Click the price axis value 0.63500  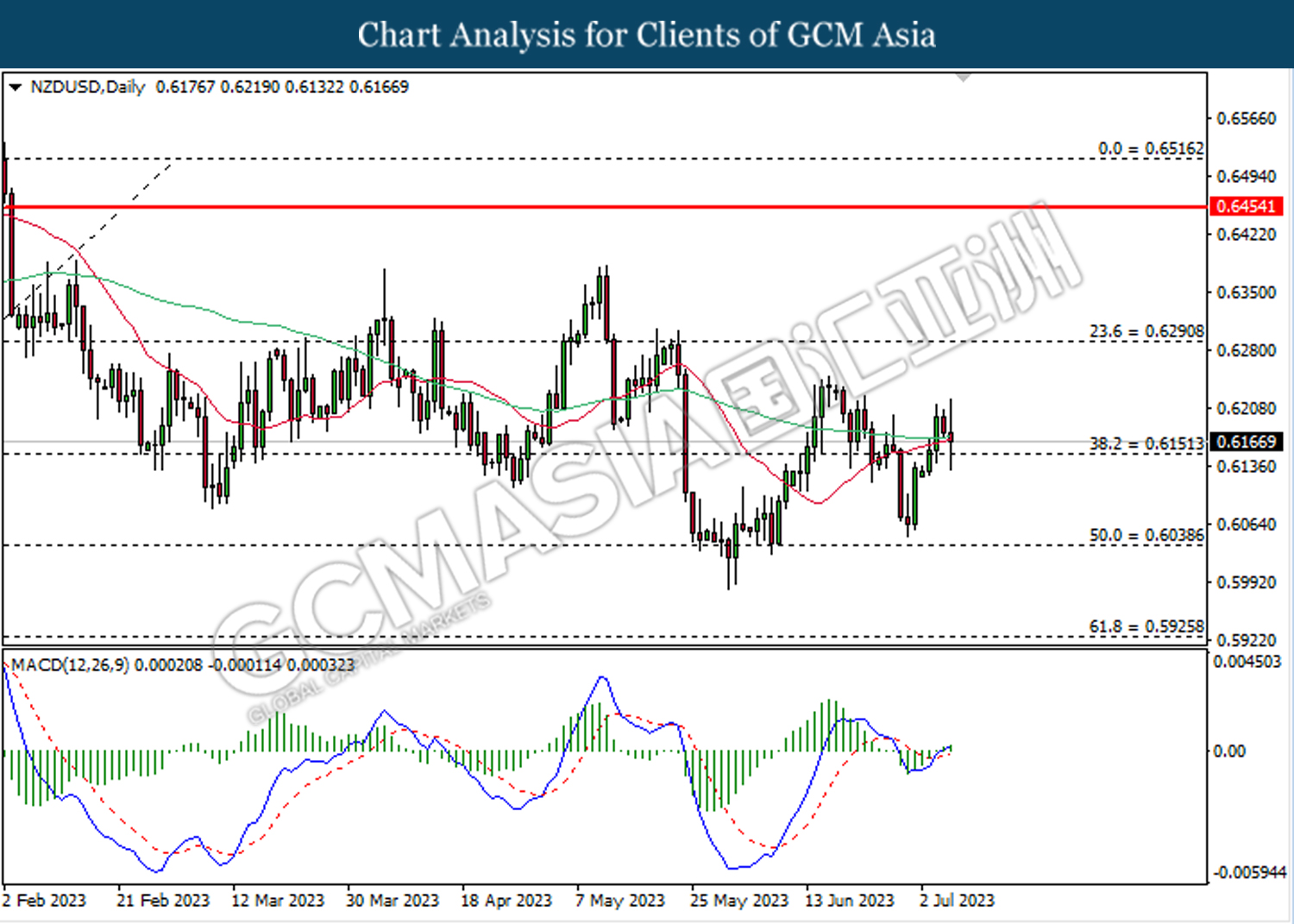point(1246,292)
